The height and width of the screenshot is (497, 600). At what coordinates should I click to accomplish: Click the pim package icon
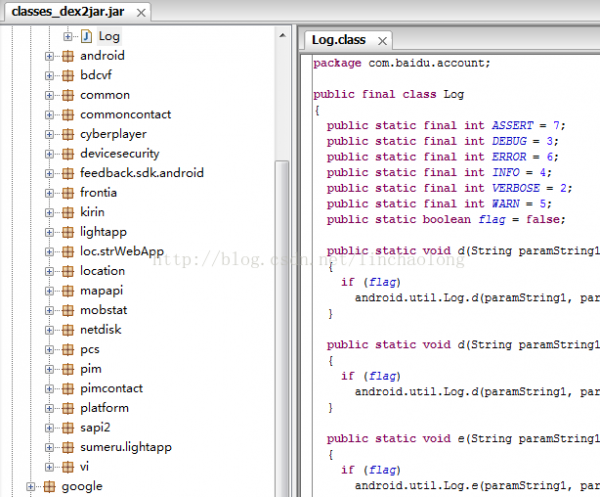pos(68,369)
